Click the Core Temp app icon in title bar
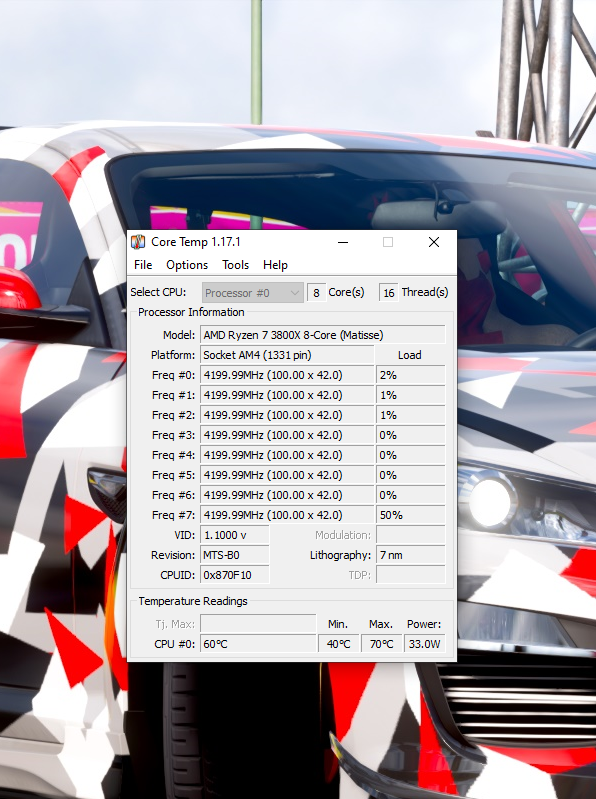 tap(139, 242)
